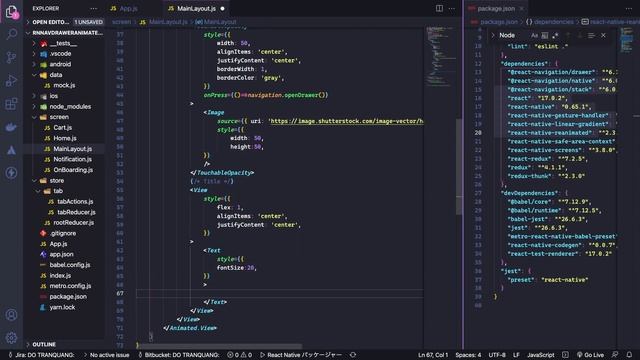Image resolution: width=640 pixels, height=360 pixels.
Task: Open the Explorer view in activity bar
Action: point(11,12)
